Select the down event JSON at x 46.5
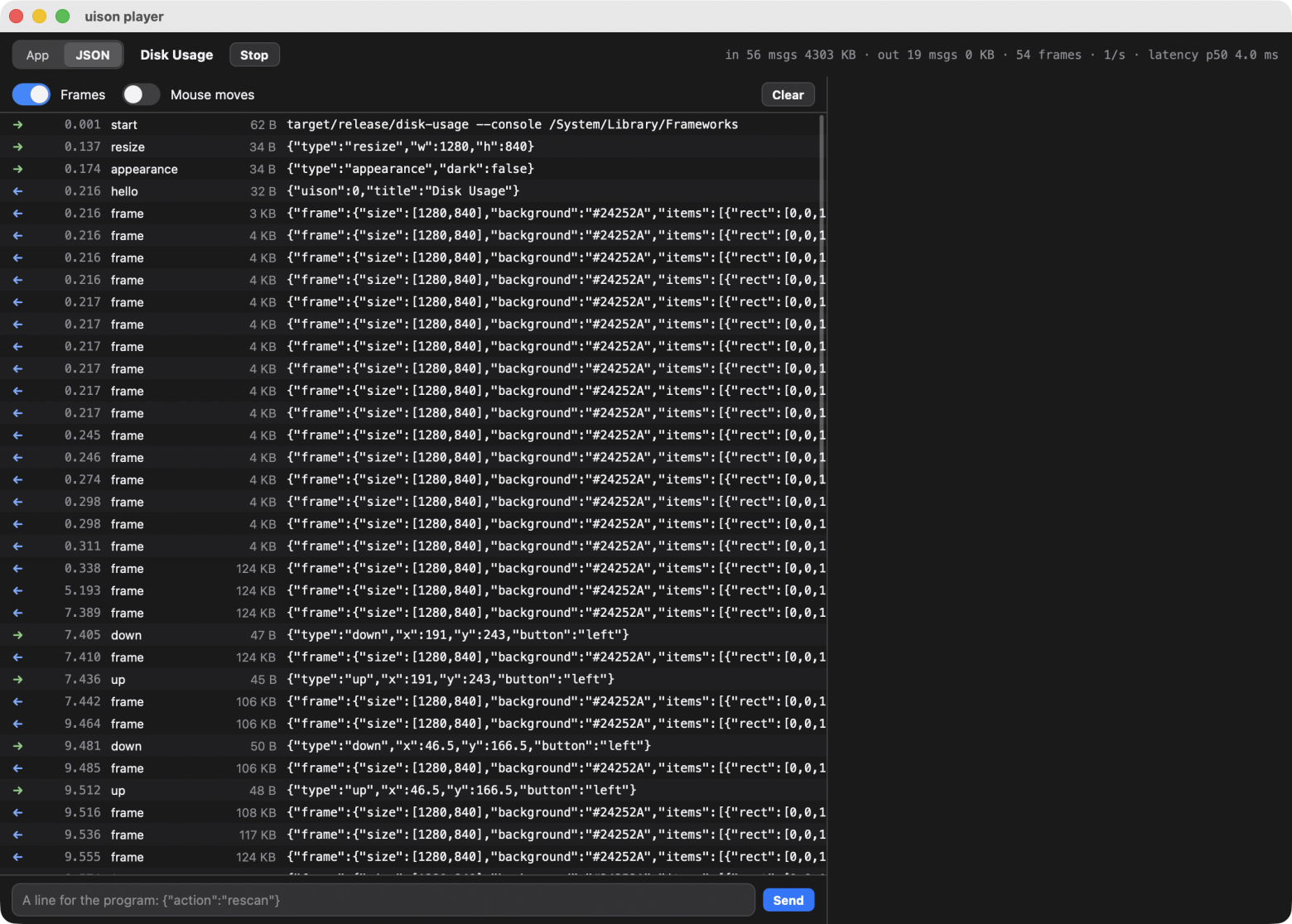The height and width of the screenshot is (924, 1292). (469, 746)
